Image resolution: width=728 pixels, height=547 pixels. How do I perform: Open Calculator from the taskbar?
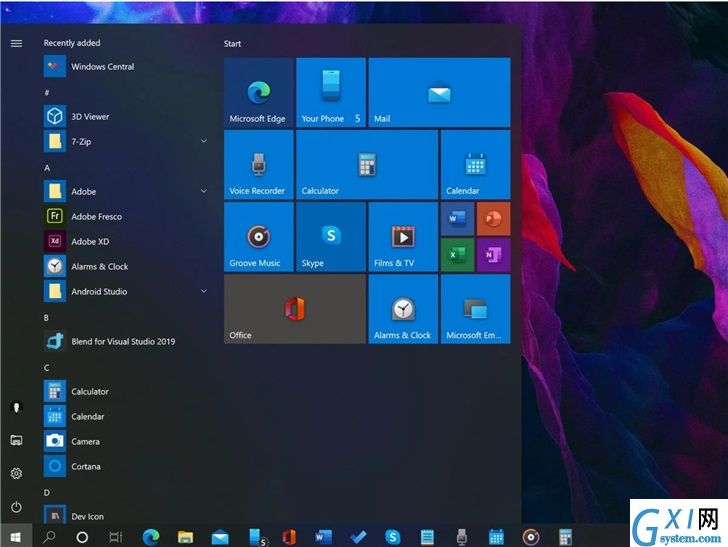565,537
